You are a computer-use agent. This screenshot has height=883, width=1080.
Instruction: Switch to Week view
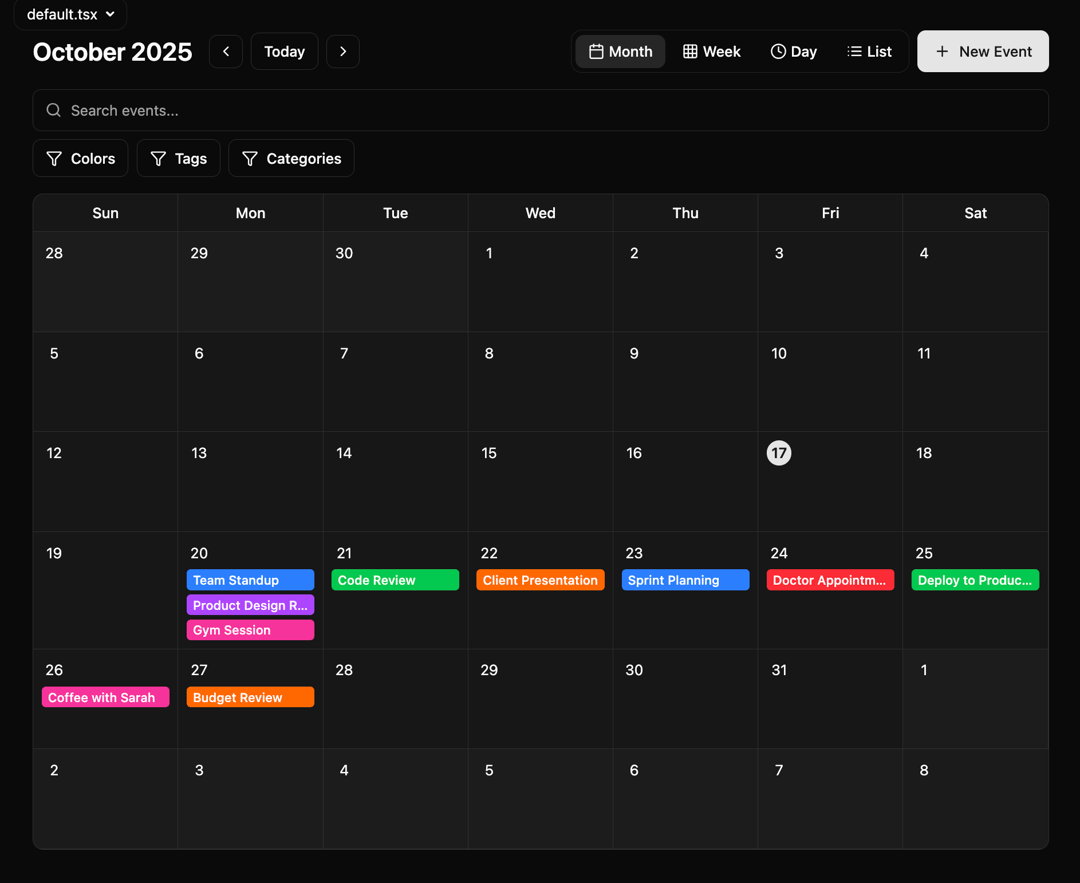click(x=712, y=52)
